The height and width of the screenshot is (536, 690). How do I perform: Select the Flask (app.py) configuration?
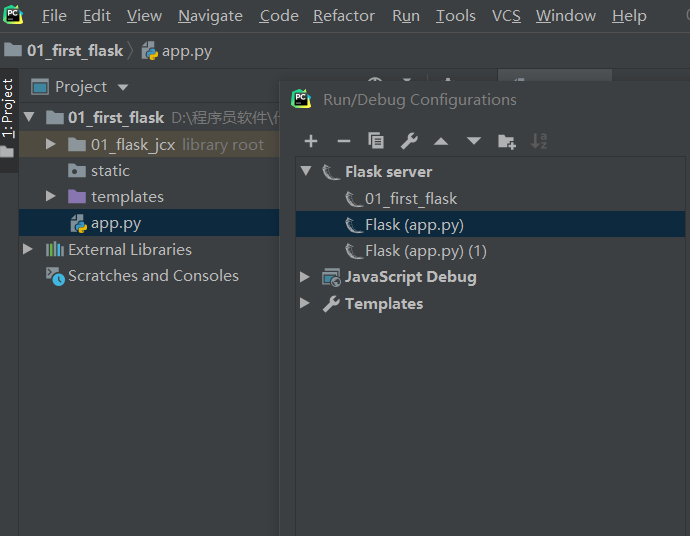click(414, 225)
